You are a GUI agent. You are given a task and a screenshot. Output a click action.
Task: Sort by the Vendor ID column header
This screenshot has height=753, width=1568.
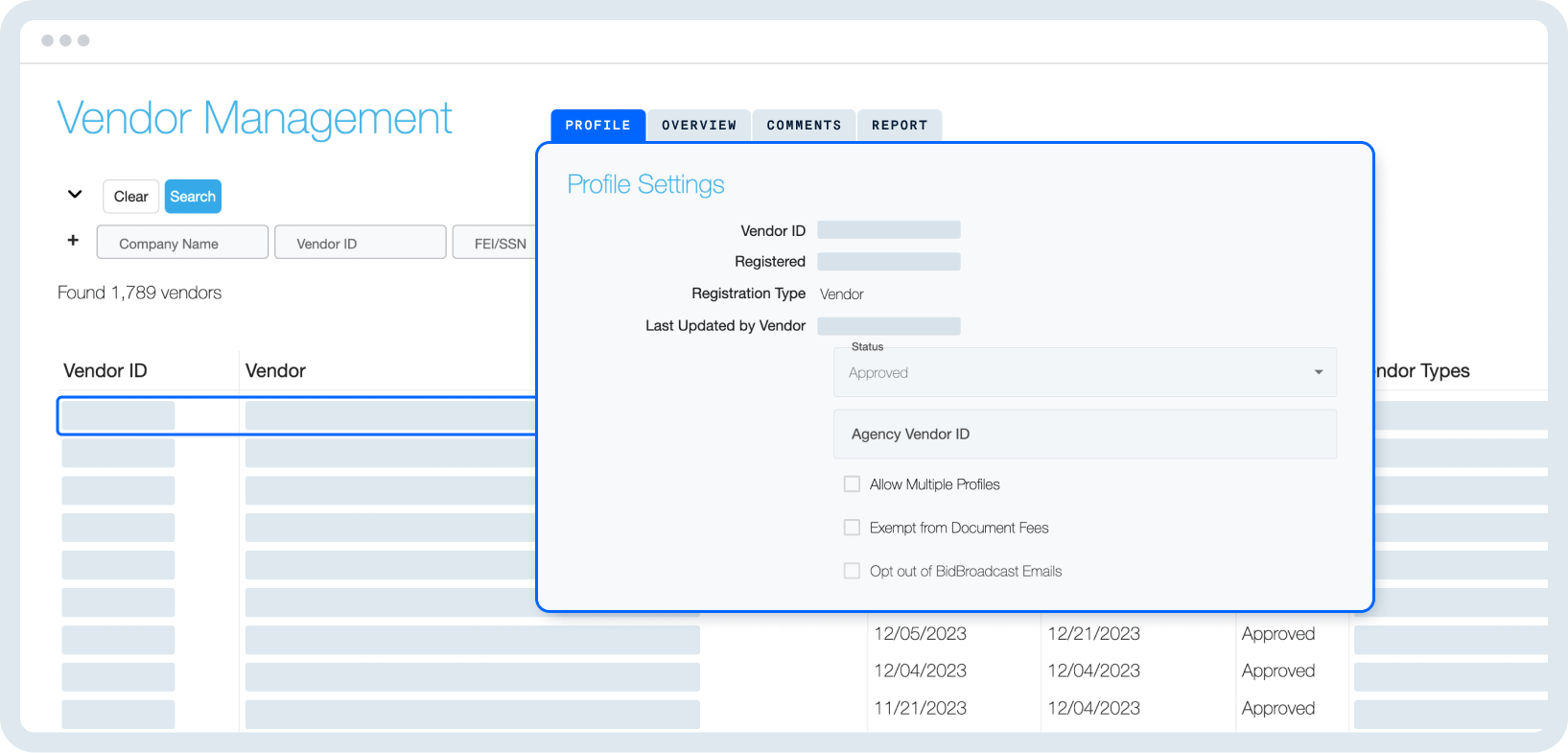(105, 371)
